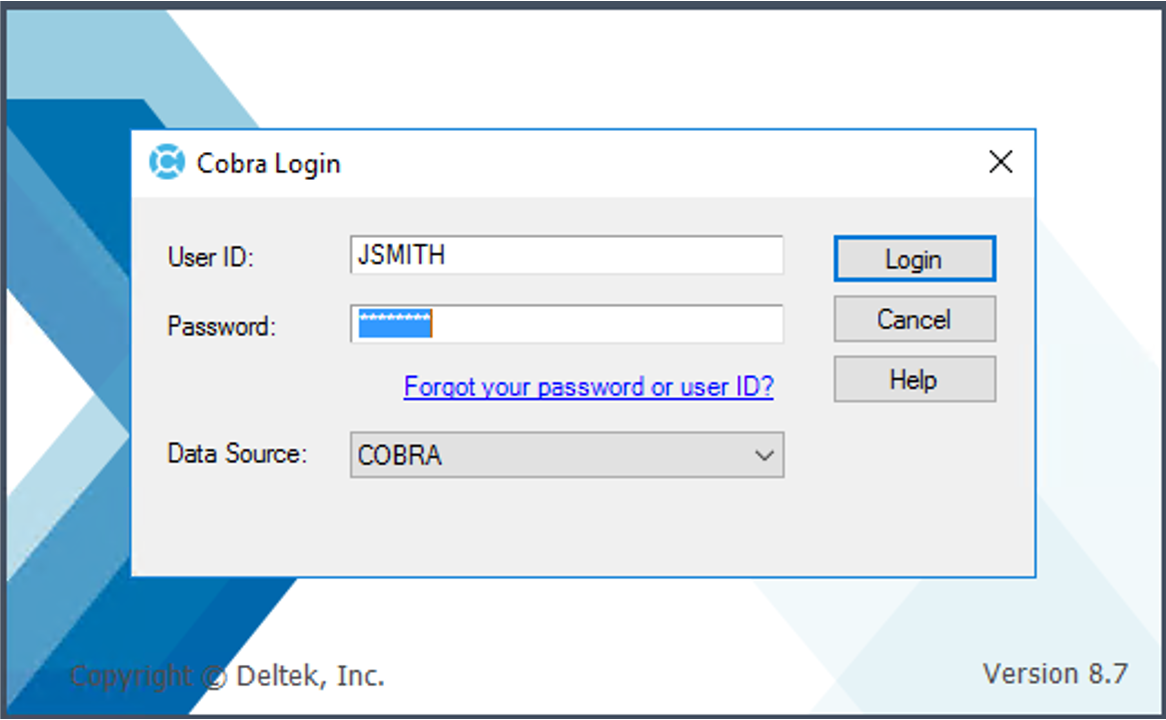Select the User ID input field

tap(566, 255)
